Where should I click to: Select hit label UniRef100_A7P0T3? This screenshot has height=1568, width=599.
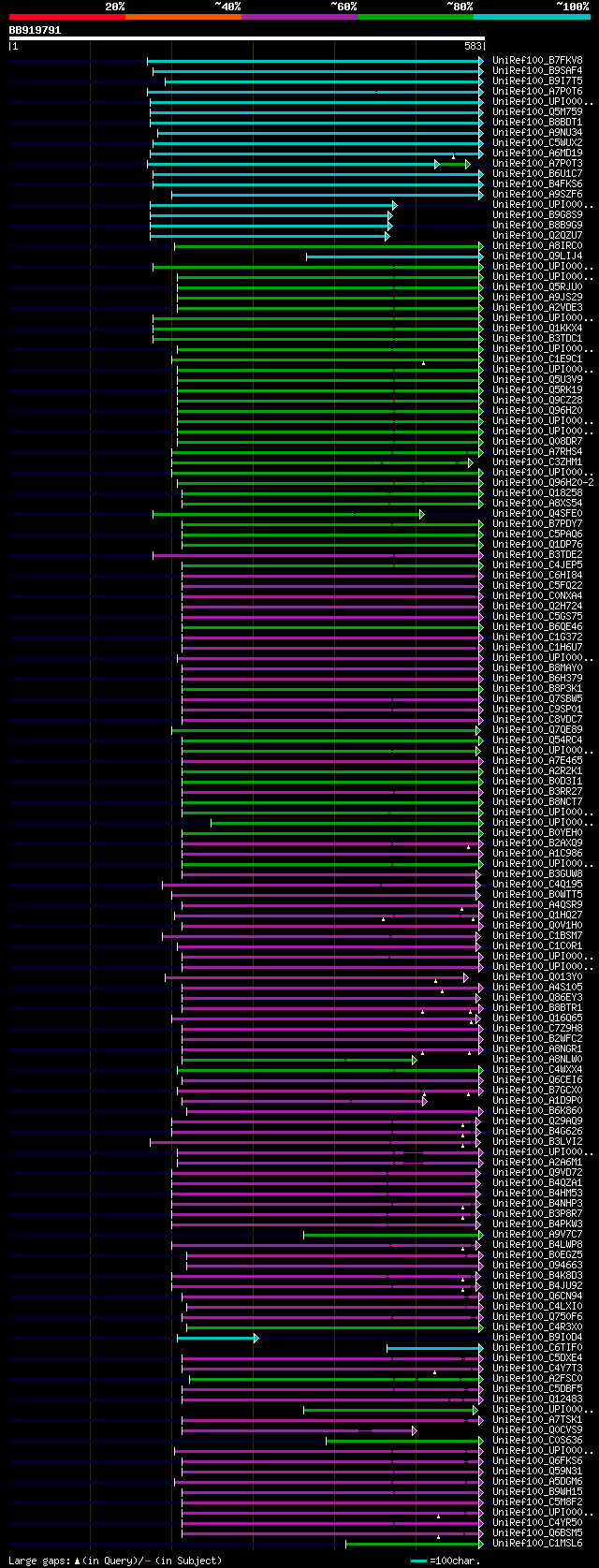tap(537, 163)
